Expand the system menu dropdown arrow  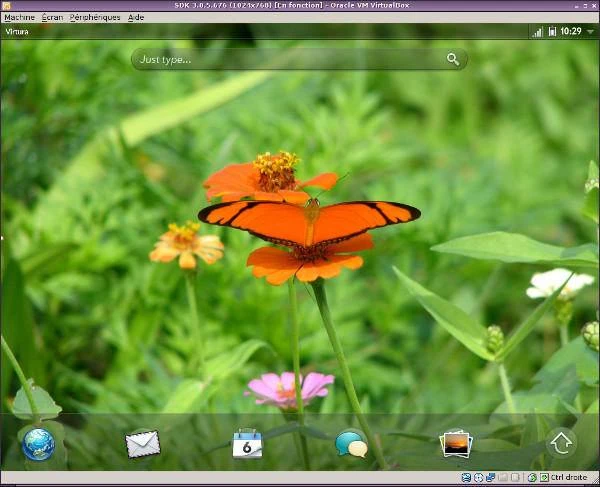[590, 32]
